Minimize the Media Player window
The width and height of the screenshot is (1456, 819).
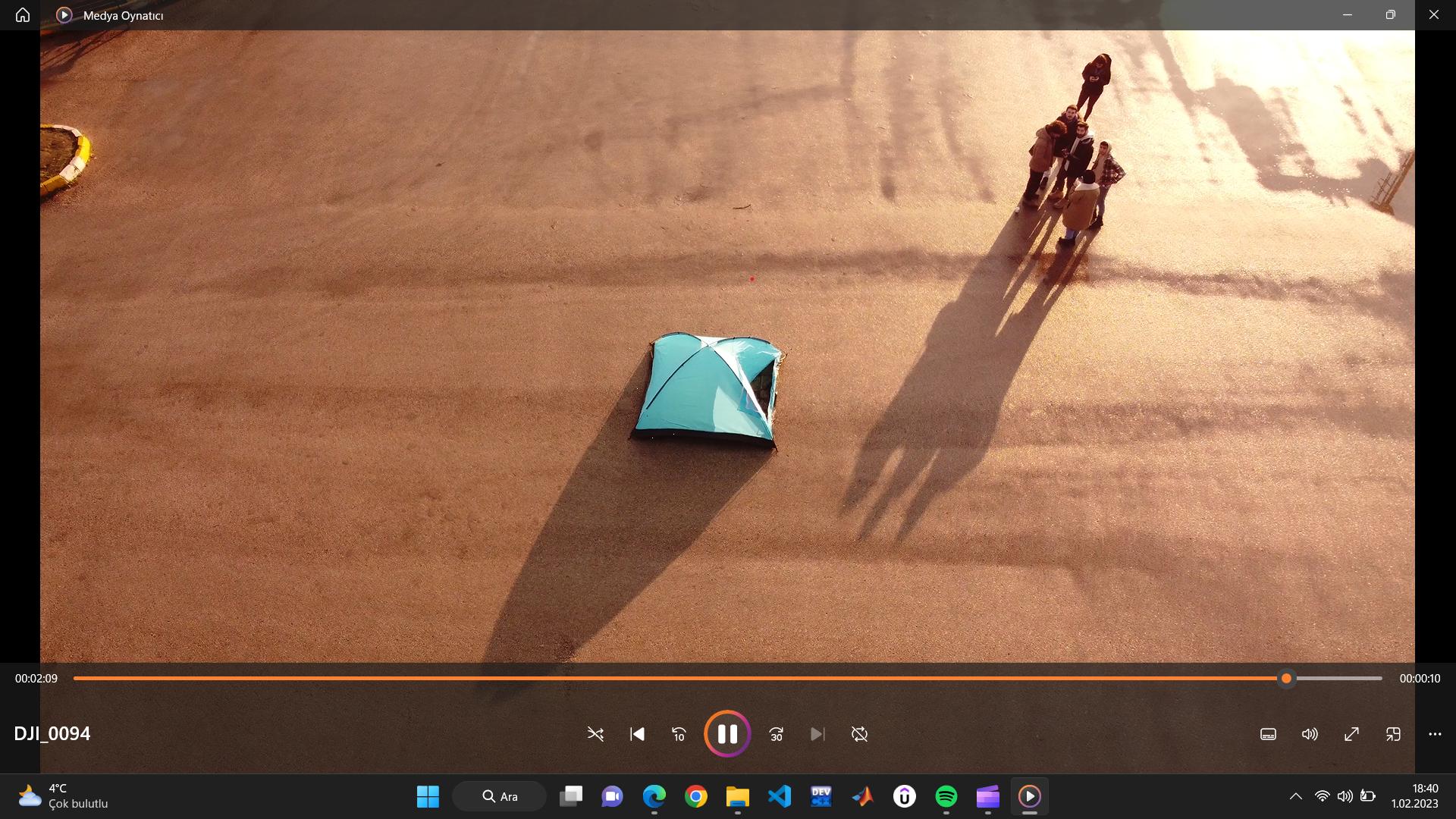click(x=1348, y=15)
